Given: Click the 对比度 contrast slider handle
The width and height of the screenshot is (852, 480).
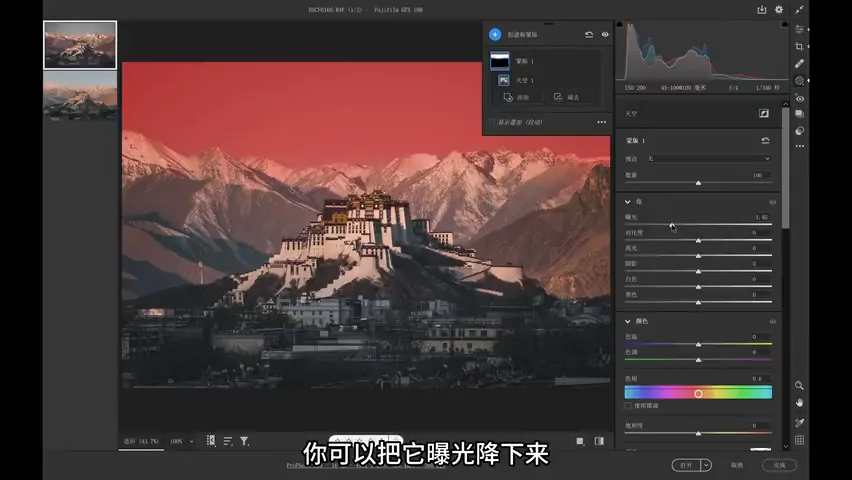Looking at the screenshot, I should point(698,240).
